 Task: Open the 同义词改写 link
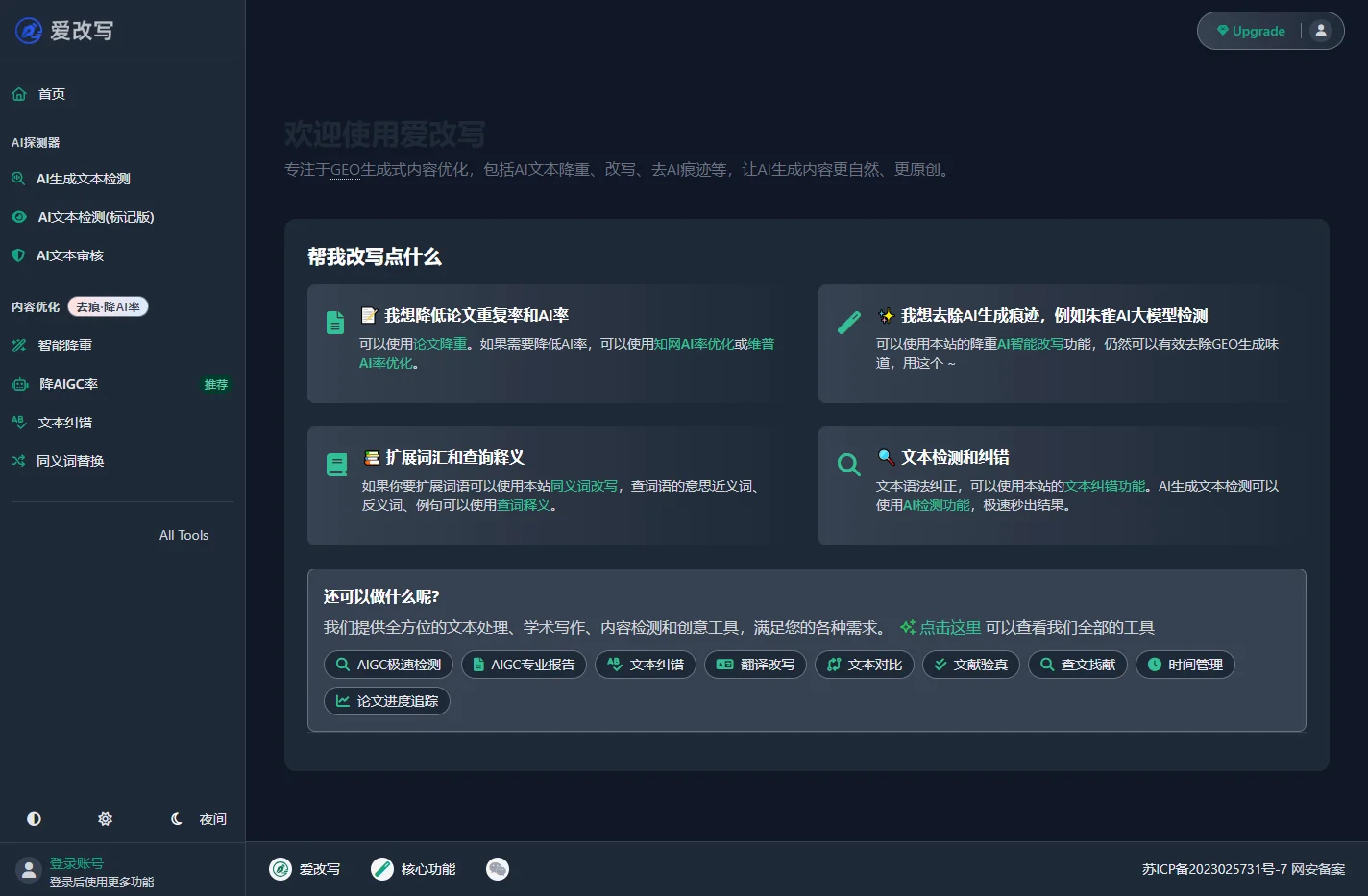[x=584, y=486]
